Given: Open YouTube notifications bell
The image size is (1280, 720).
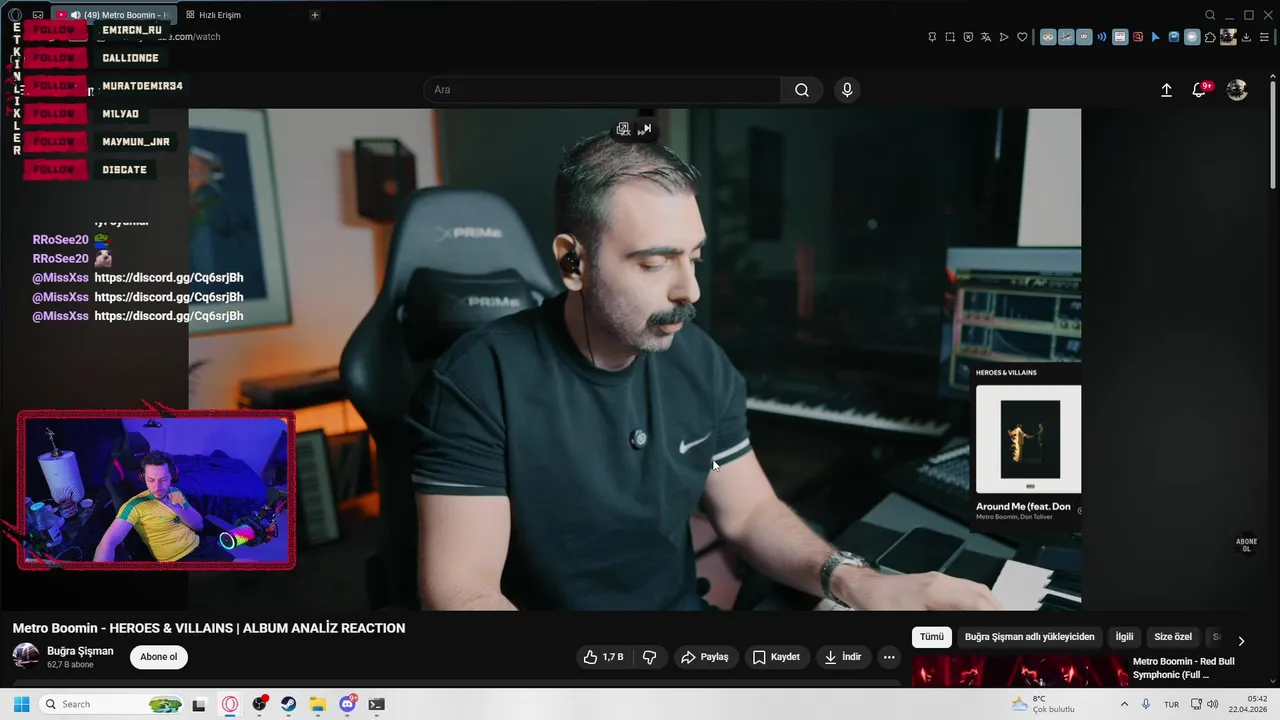Looking at the screenshot, I should (x=1199, y=90).
